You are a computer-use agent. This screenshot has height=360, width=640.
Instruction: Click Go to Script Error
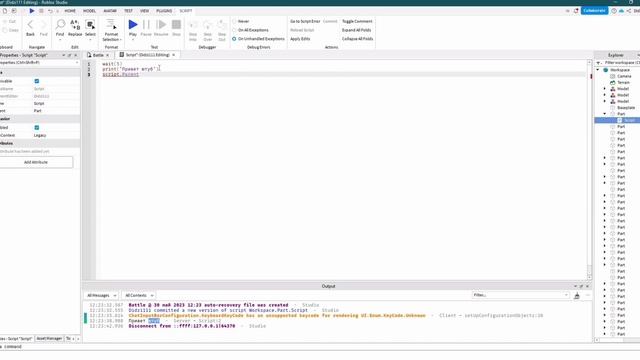click(x=305, y=21)
